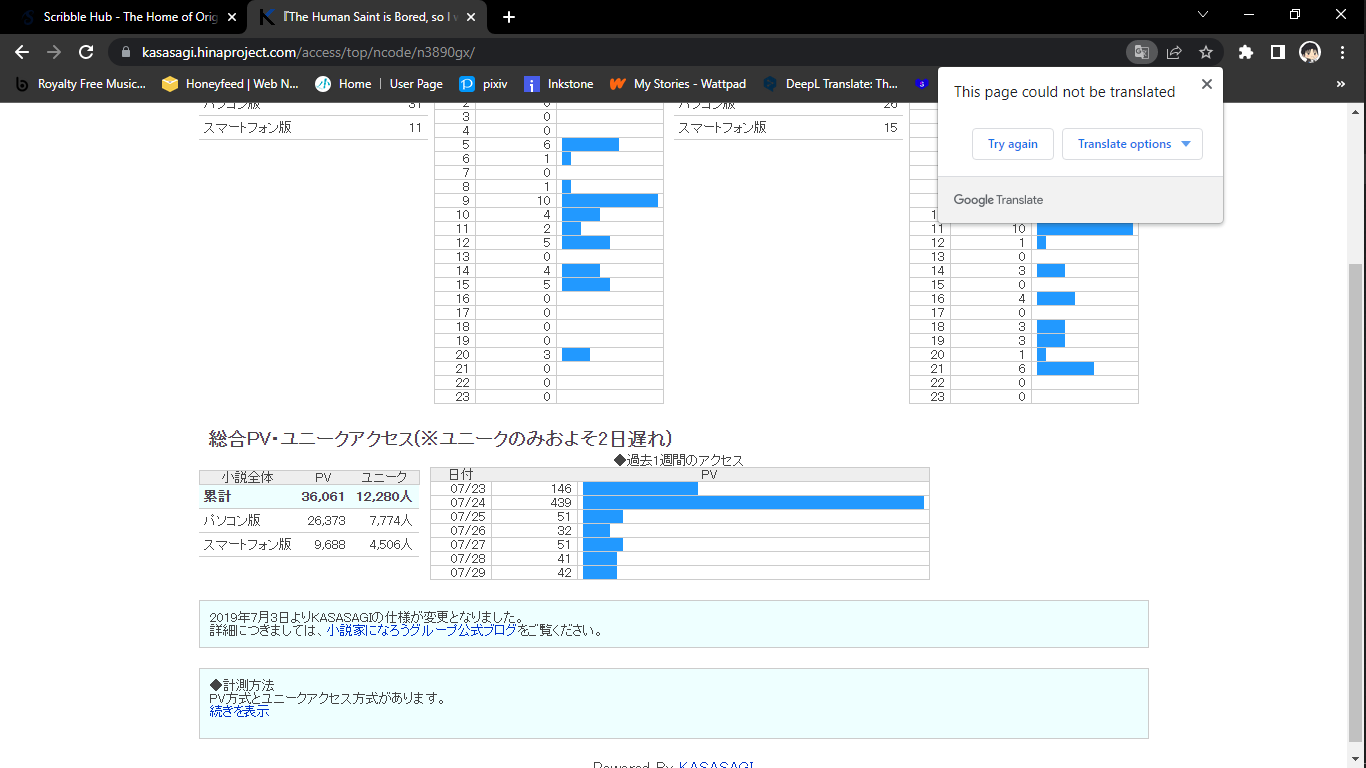Toggle the browser side panel
Image resolution: width=1366 pixels, height=768 pixels.
click(1277, 52)
